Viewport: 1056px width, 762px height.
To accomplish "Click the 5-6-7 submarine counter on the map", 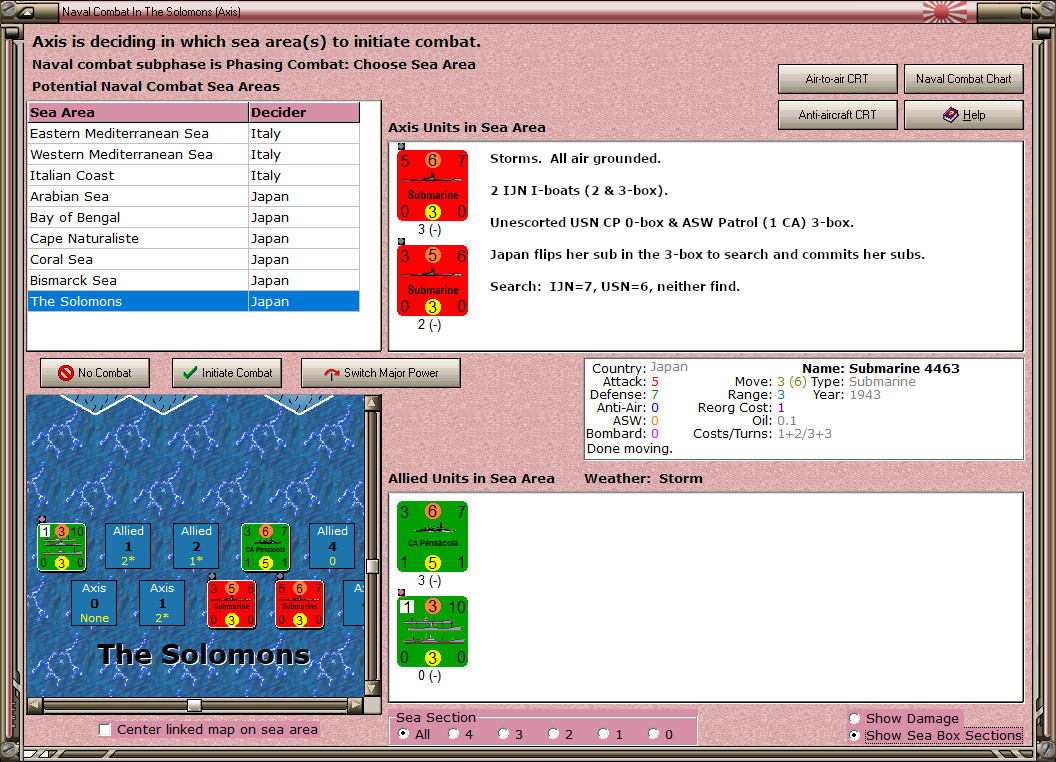I will [x=300, y=604].
